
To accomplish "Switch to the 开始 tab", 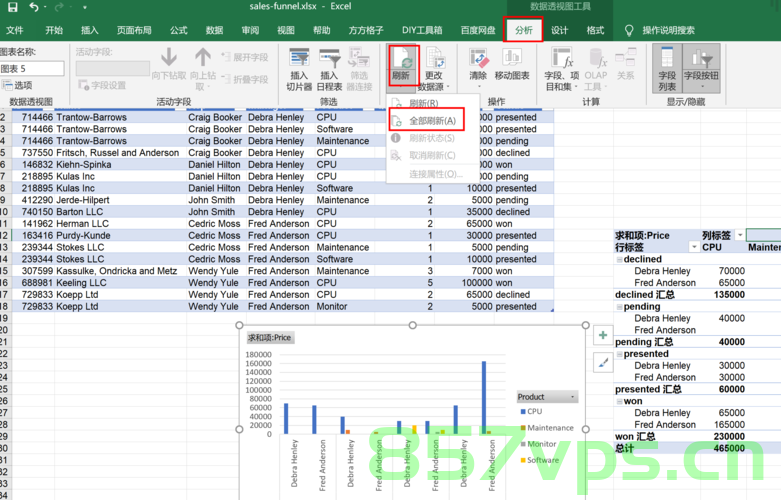I will 54,30.
